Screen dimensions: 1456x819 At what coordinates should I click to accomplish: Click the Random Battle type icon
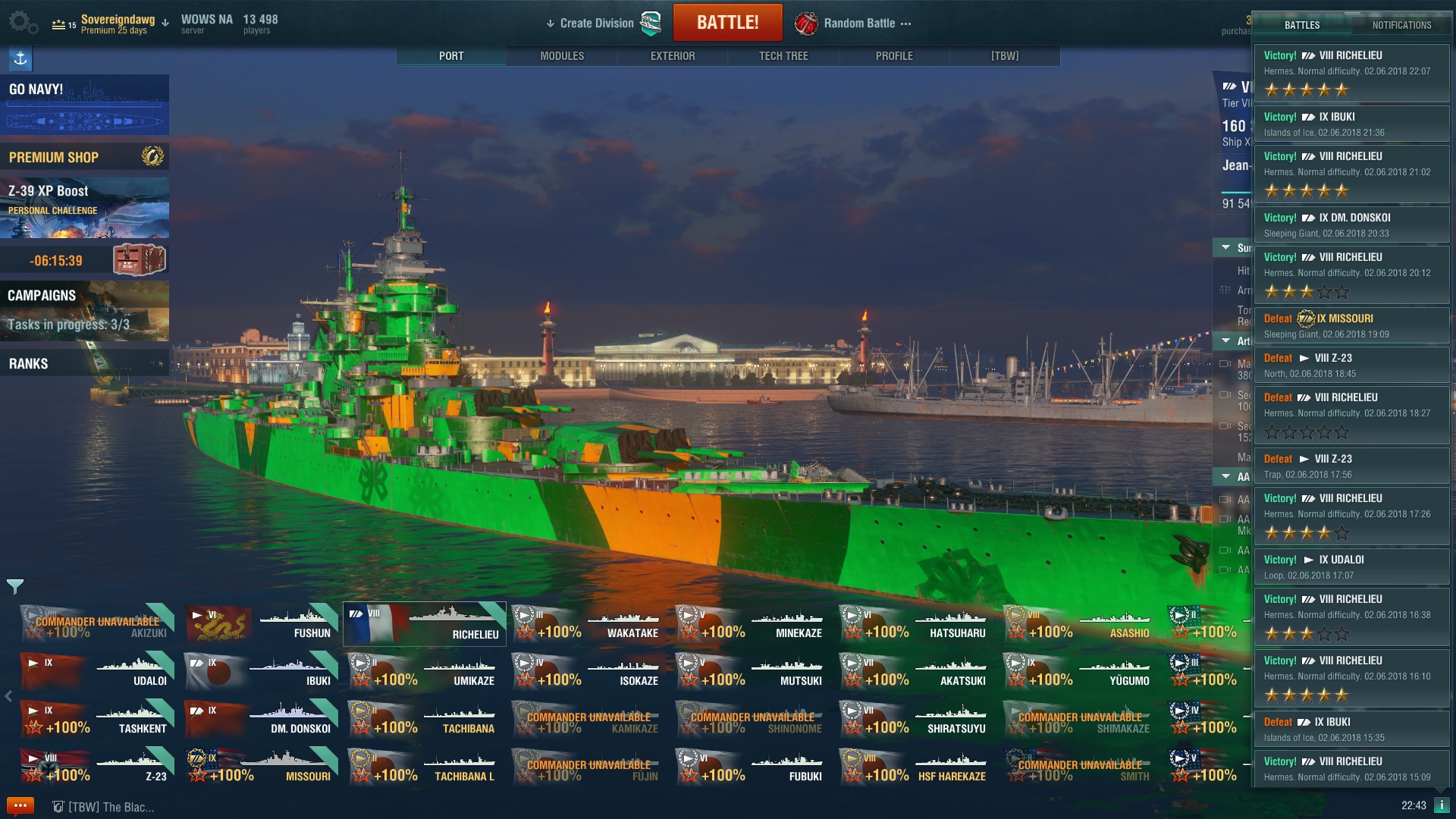tap(806, 24)
